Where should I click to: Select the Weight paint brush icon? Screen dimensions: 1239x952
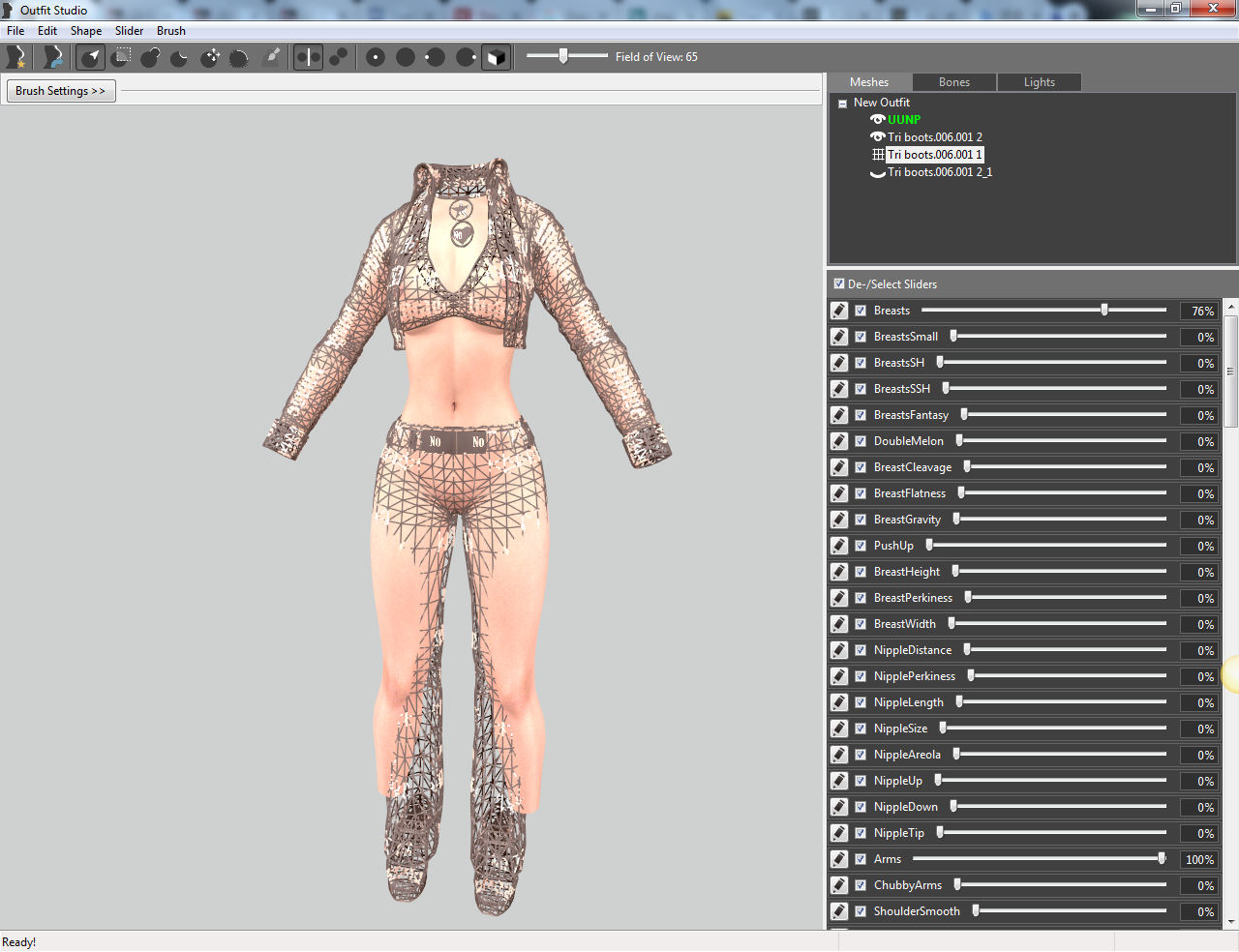272,57
